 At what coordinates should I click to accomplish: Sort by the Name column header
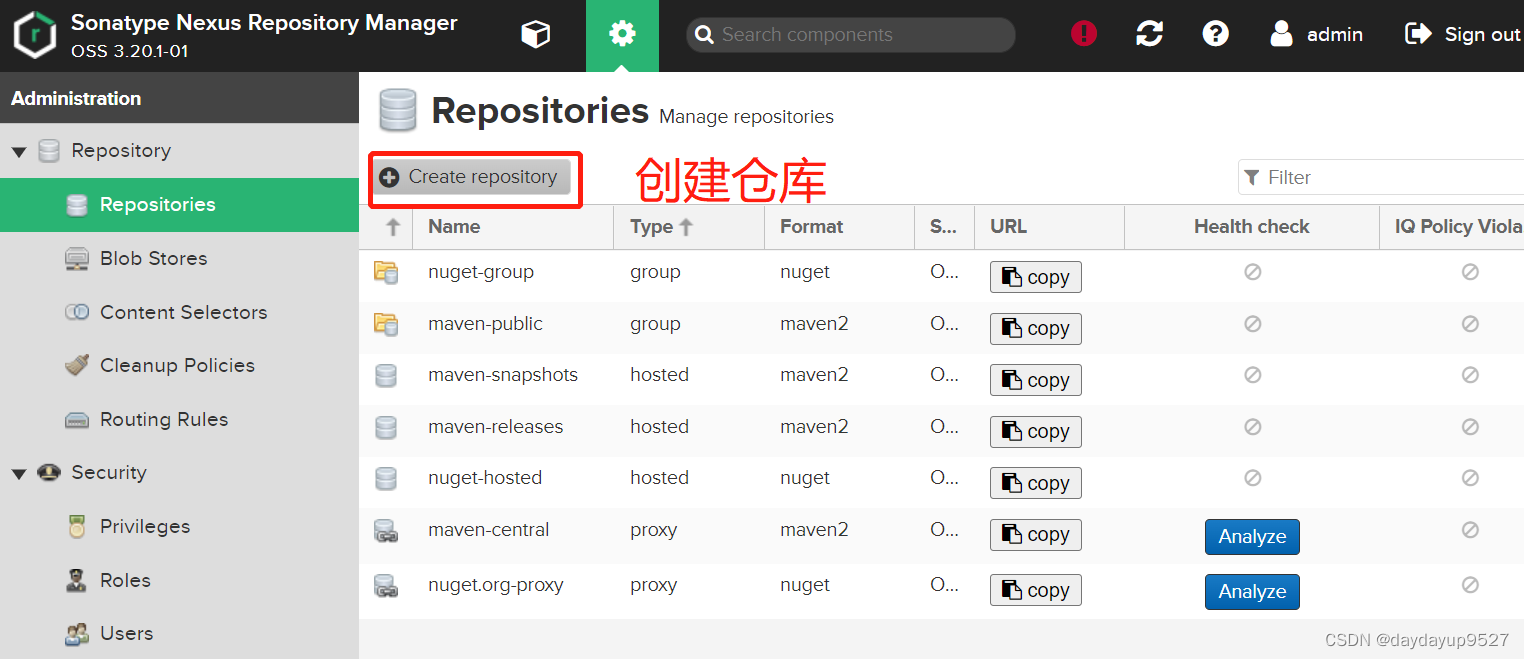[x=513, y=227]
